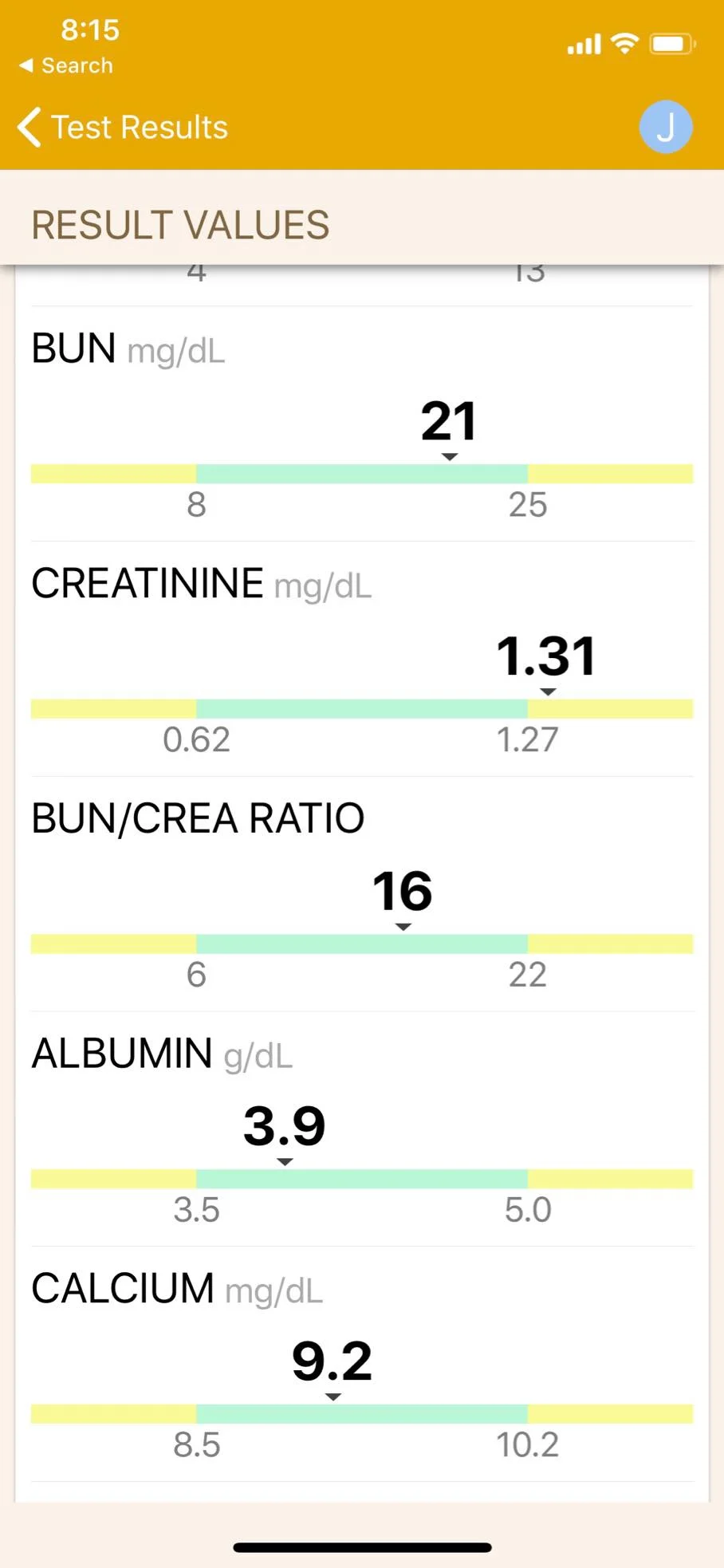Image resolution: width=724 pixels, height=1568 pixels.
Task: Tap the marker arrow under BUN value 21
Action: point(450,457)
